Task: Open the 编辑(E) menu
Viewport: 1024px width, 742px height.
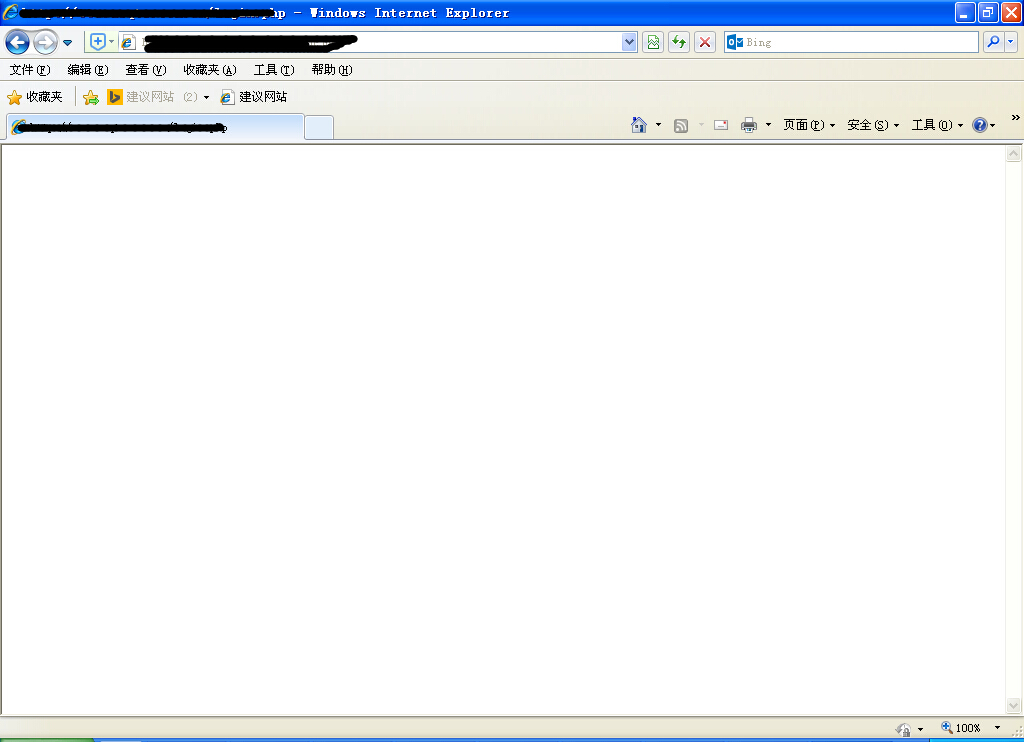Action: click(88, 70)
